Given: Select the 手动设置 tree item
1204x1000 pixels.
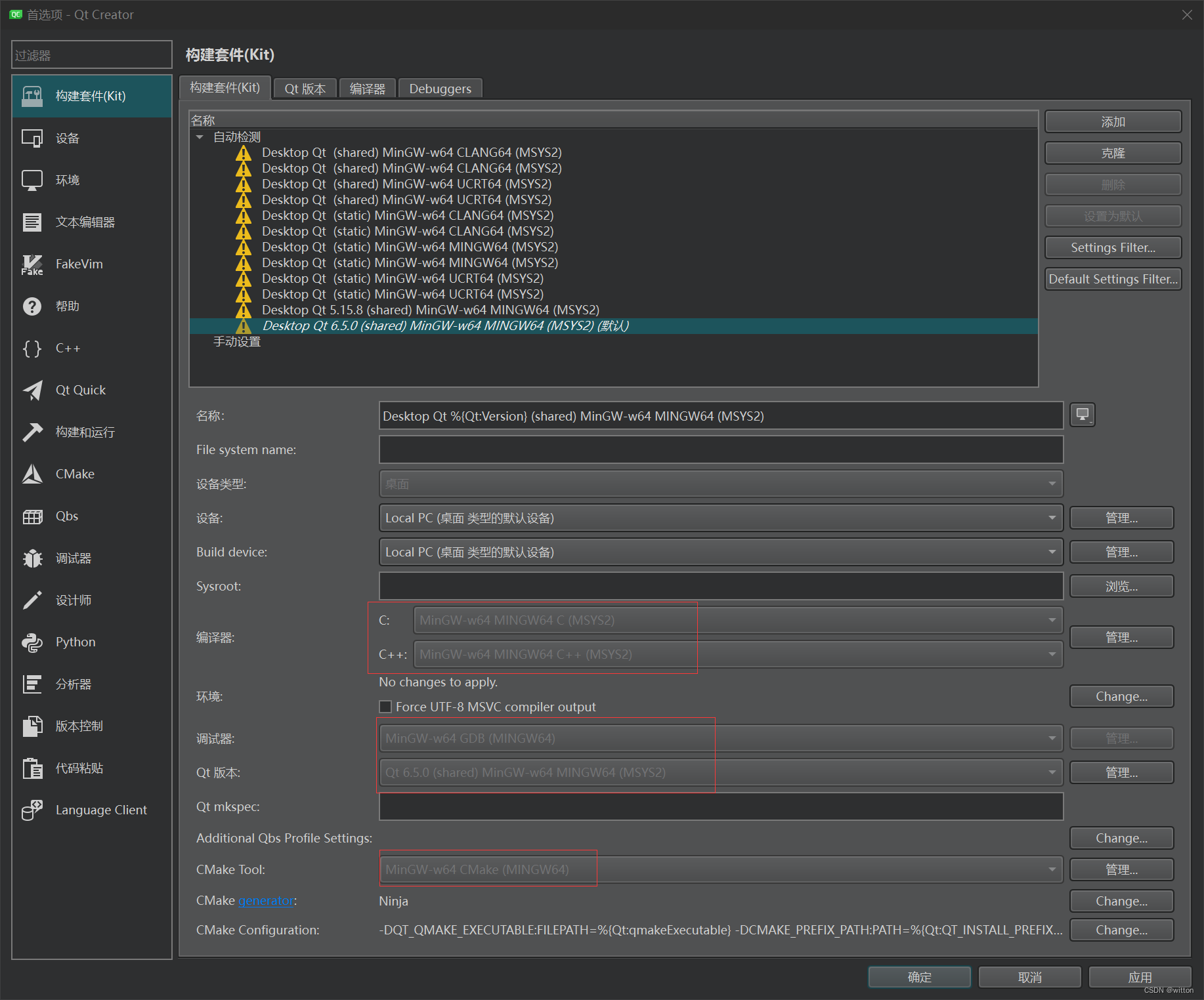Looking at the screenshot, I should tap(237, 342).
